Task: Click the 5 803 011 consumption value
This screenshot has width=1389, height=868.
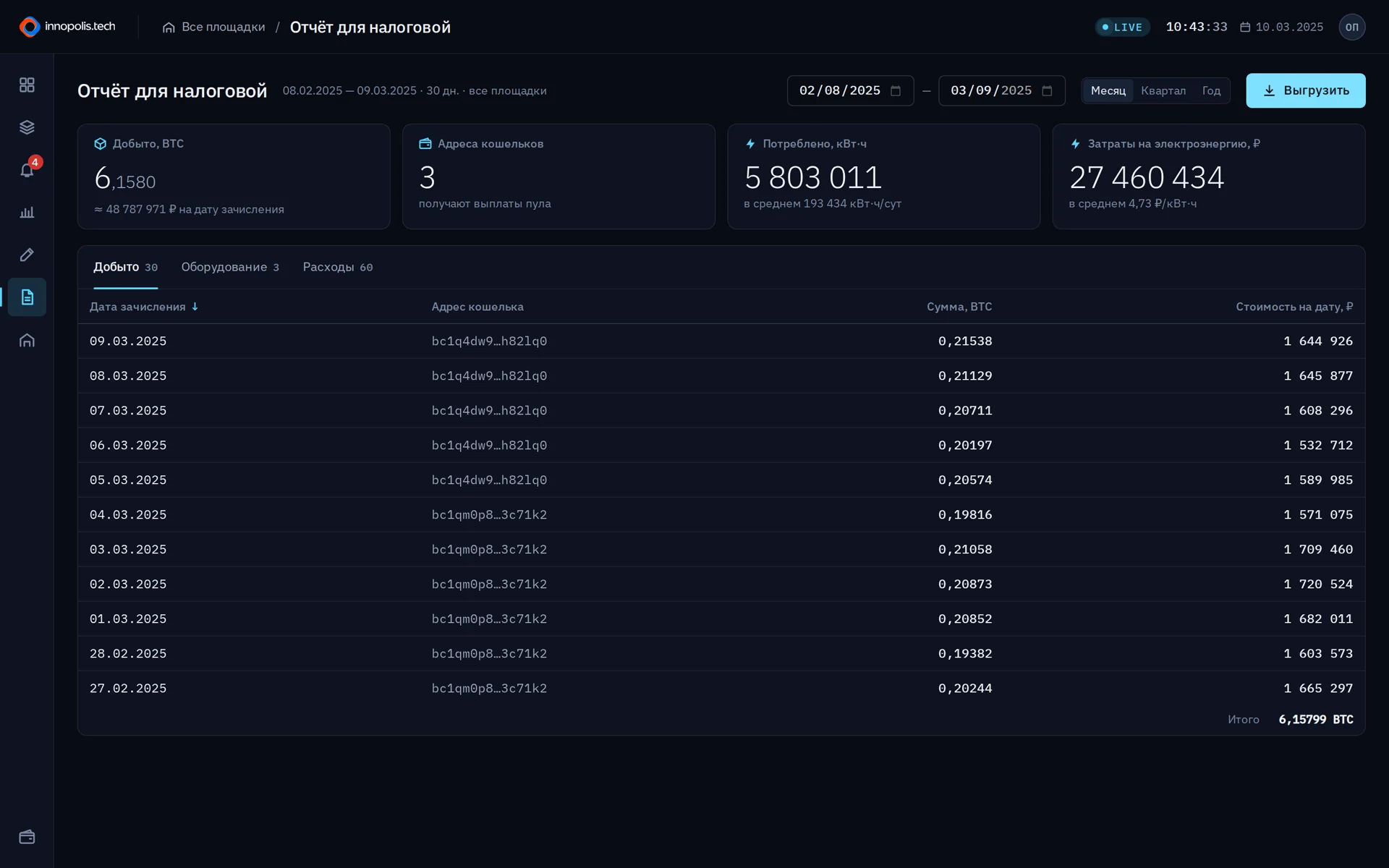Action: [x=813, y=177]
